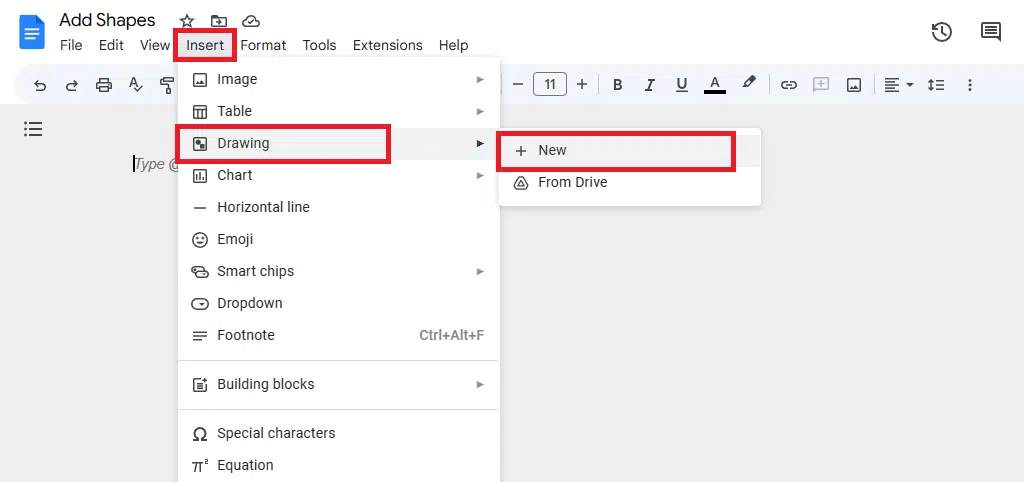Click the undo arrow icon
The width and height of the screenshot is (1024, 482).
coord(40,85)
